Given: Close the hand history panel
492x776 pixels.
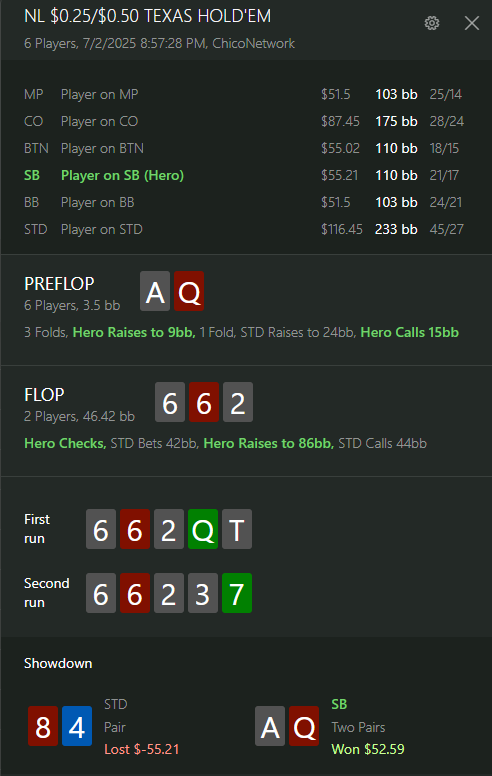Looking at the screenshot, I should (472, 23).
